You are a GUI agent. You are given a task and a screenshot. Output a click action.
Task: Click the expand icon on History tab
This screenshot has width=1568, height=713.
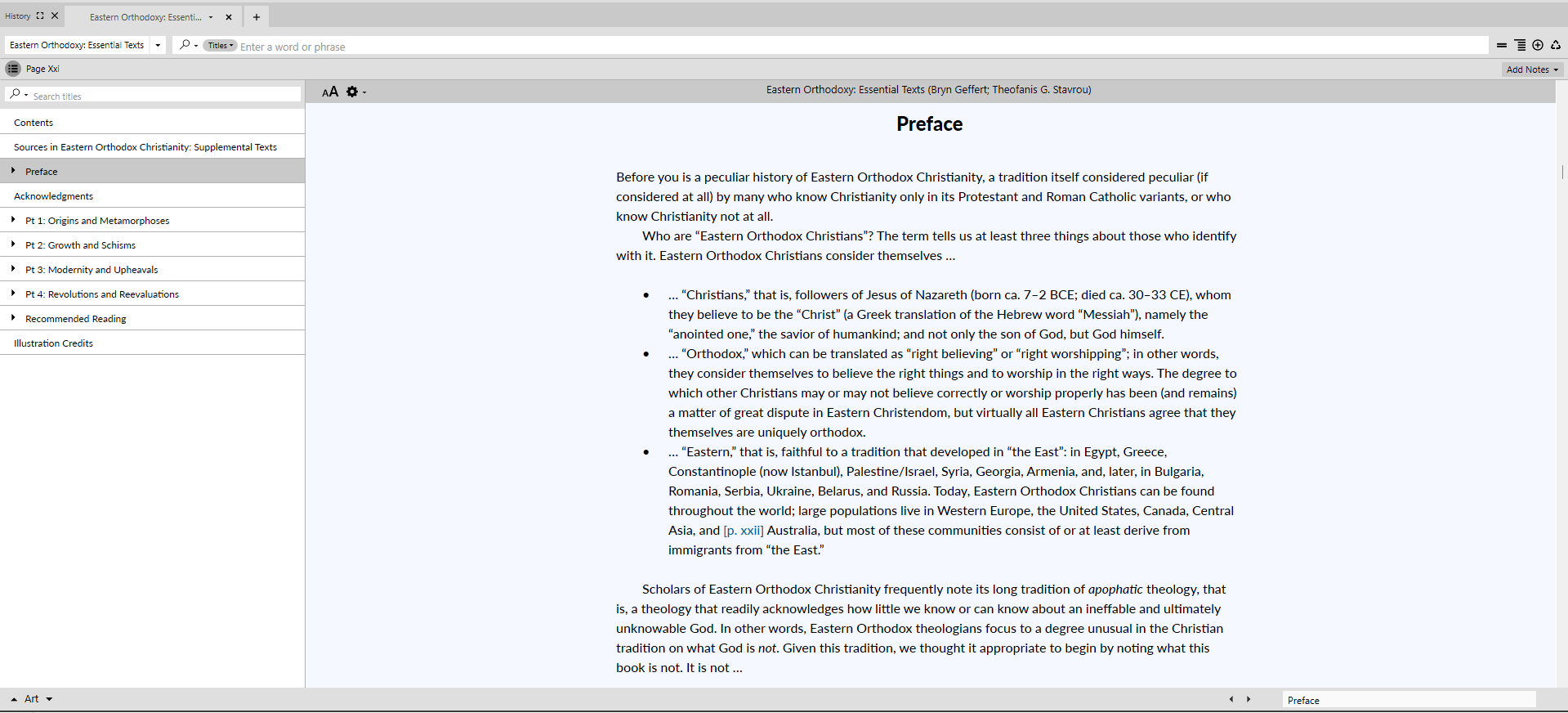coord(40,16)
